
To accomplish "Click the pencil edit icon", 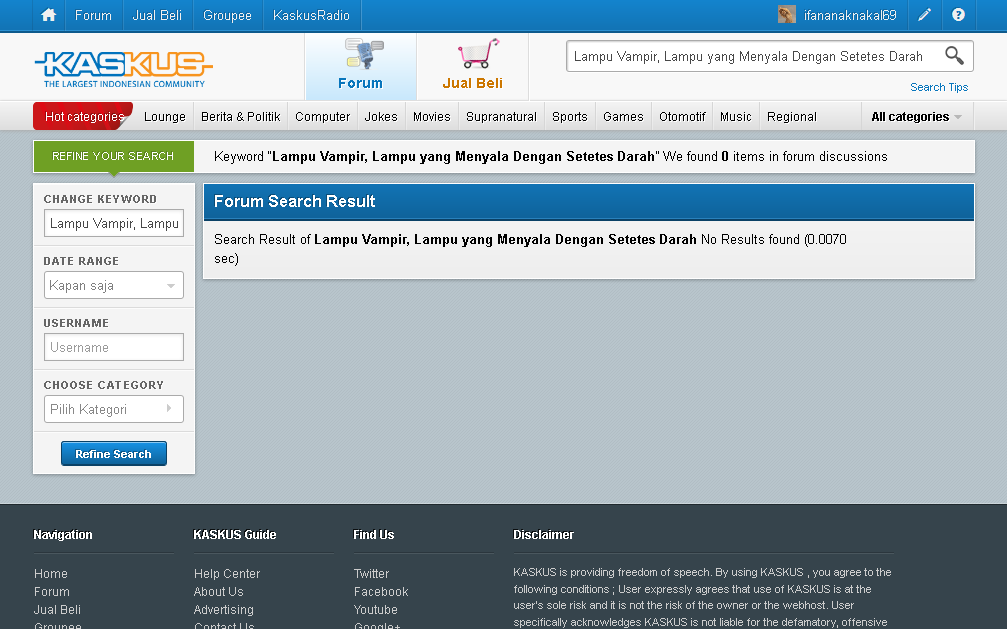I will click(x=925, y=15).
